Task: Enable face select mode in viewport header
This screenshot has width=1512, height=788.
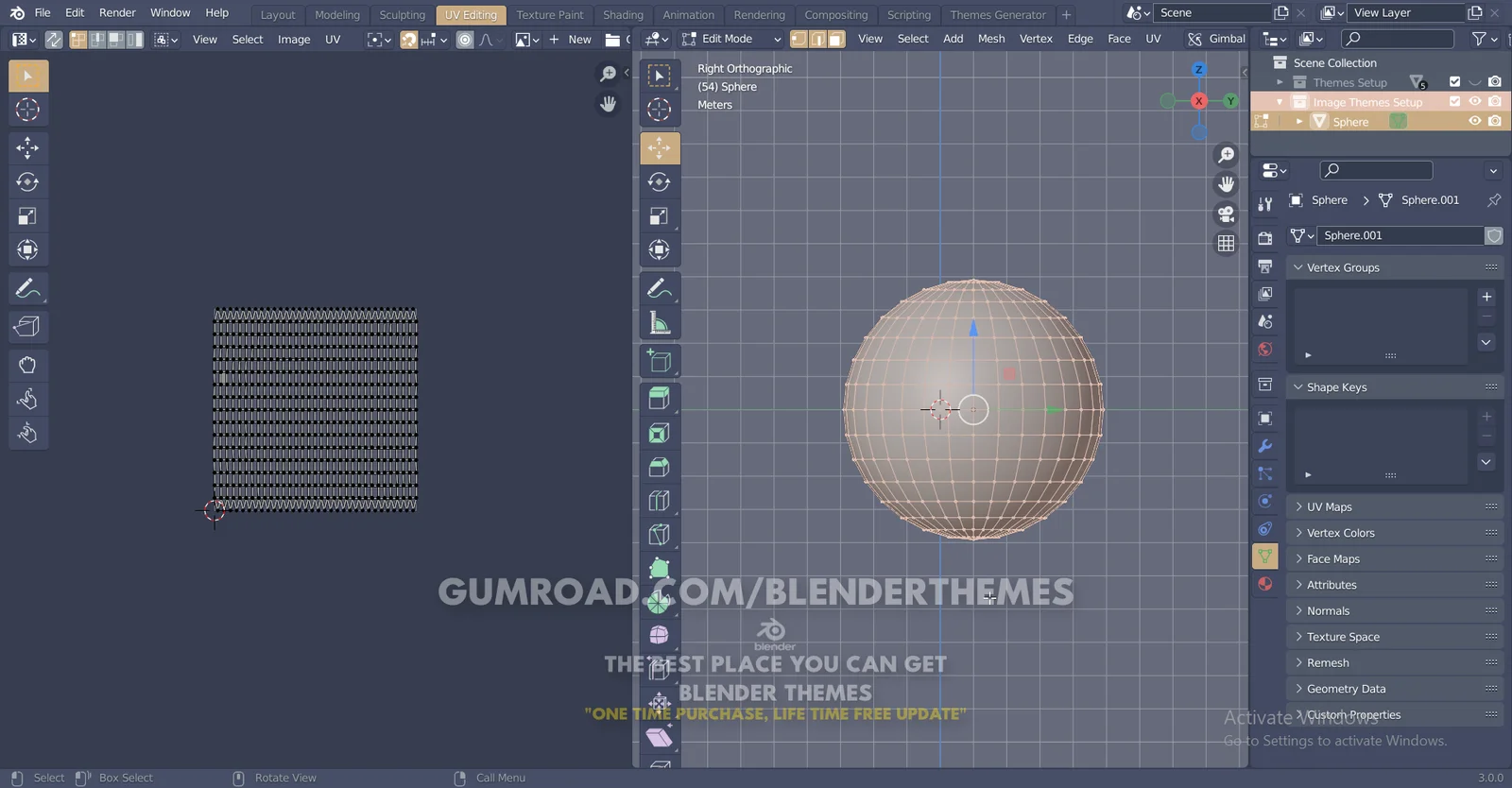Action: click(x=836, y=39)
